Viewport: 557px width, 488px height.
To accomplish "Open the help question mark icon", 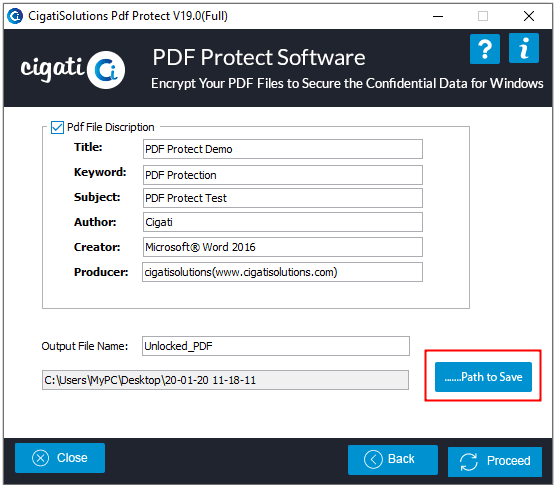I will tap(485, 49).
